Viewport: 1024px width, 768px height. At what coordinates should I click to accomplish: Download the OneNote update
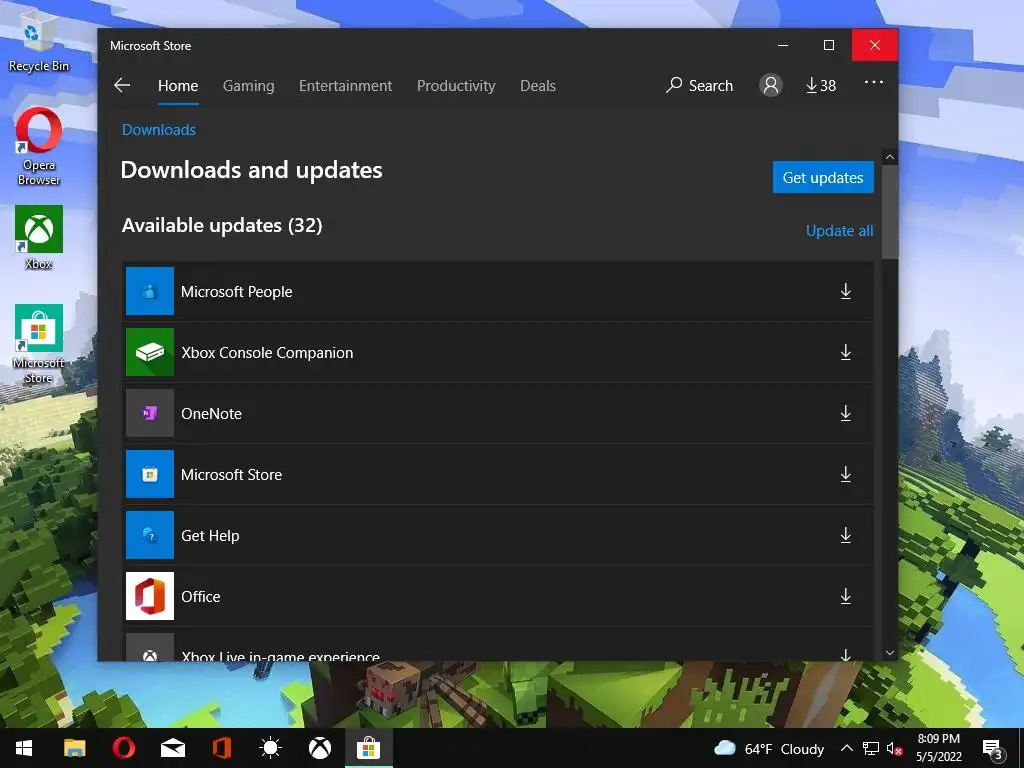coord(846,413)
